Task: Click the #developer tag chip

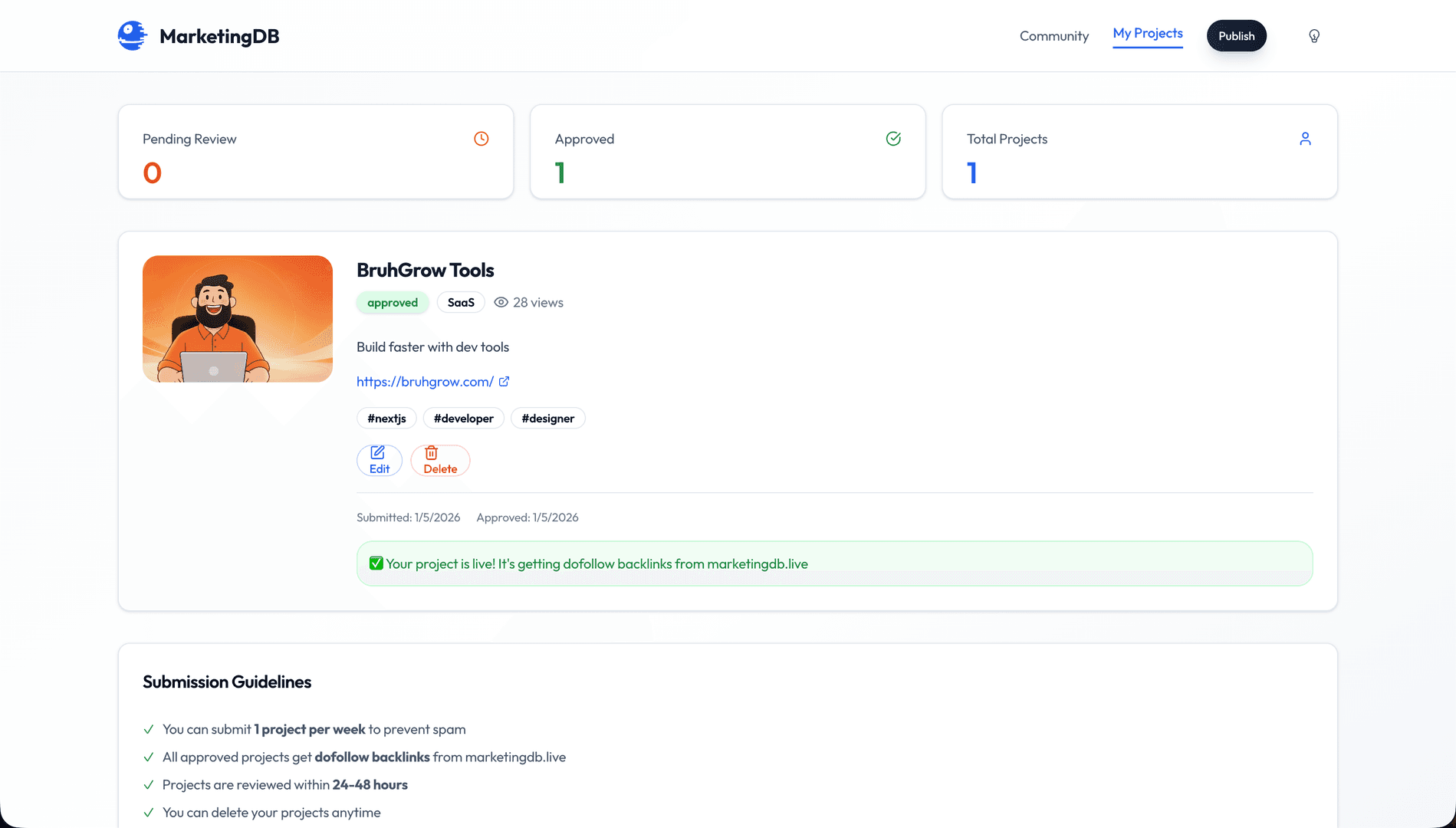Action: [x=463, y=418]
